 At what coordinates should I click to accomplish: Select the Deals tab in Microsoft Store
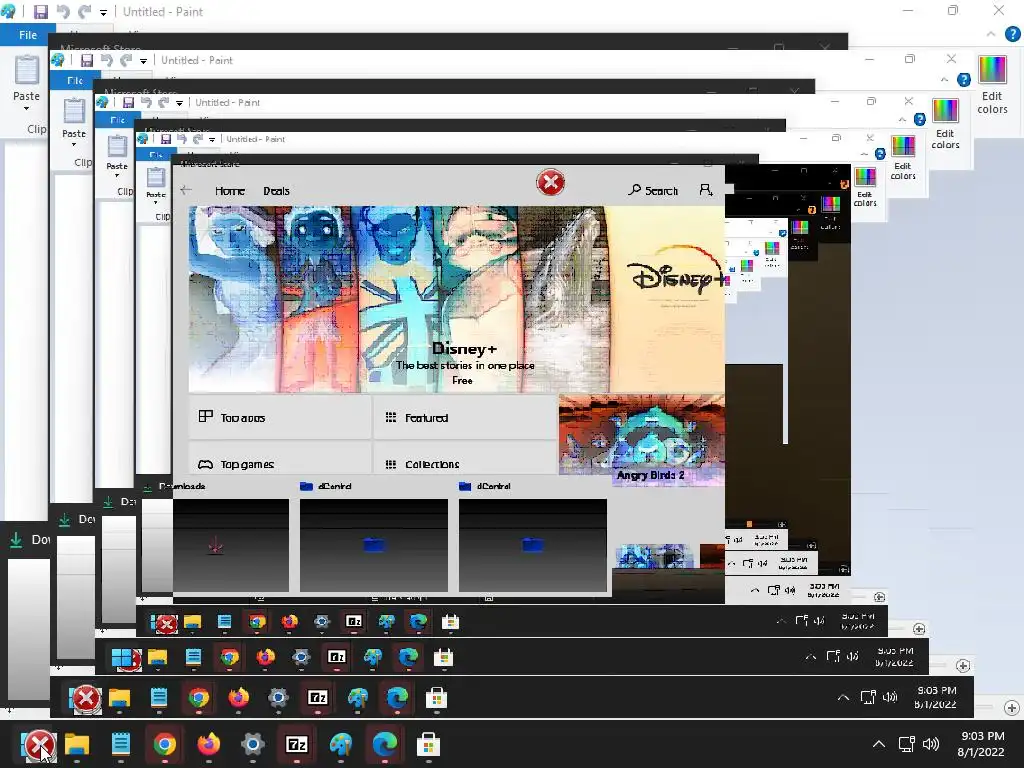click(276, 191)
